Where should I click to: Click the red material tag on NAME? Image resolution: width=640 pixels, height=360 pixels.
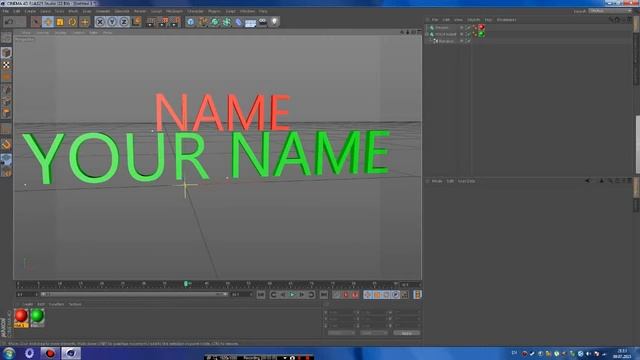[x=482, y=27]
